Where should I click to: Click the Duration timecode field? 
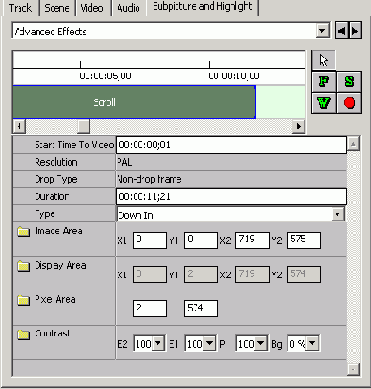(x=231, y=196)
